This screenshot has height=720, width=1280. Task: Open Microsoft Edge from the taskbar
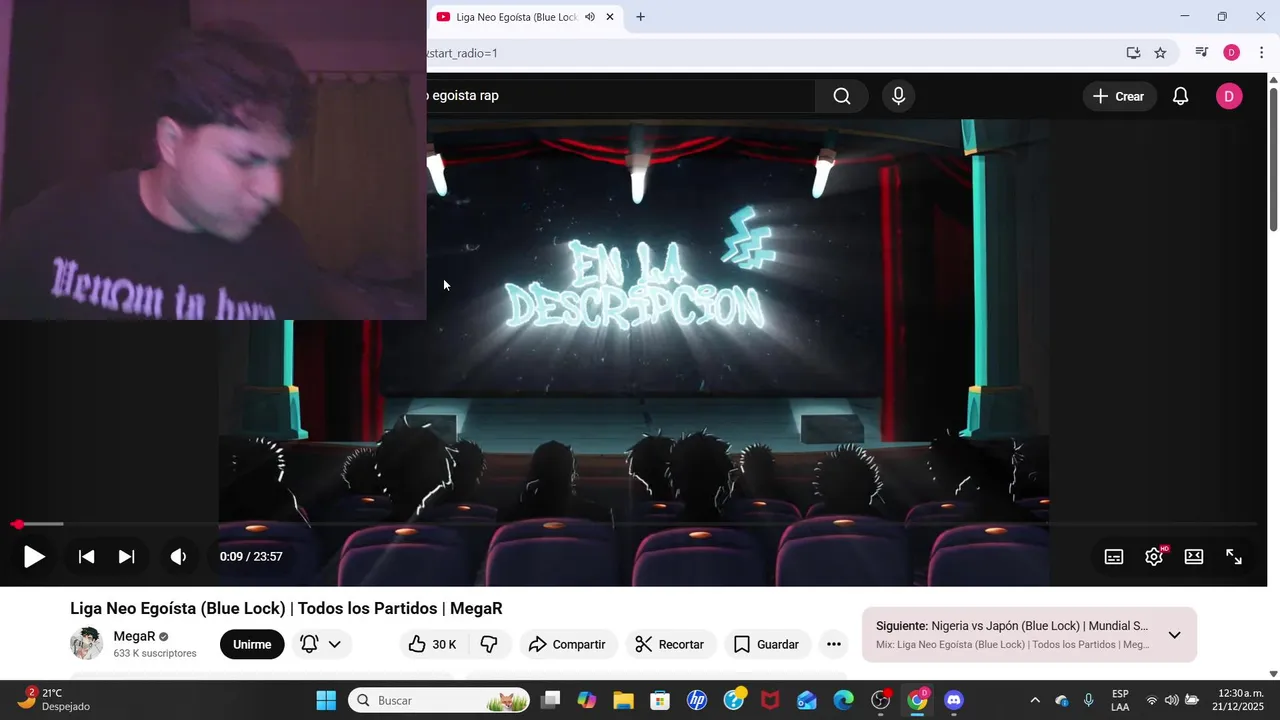[x=844, y=700]
